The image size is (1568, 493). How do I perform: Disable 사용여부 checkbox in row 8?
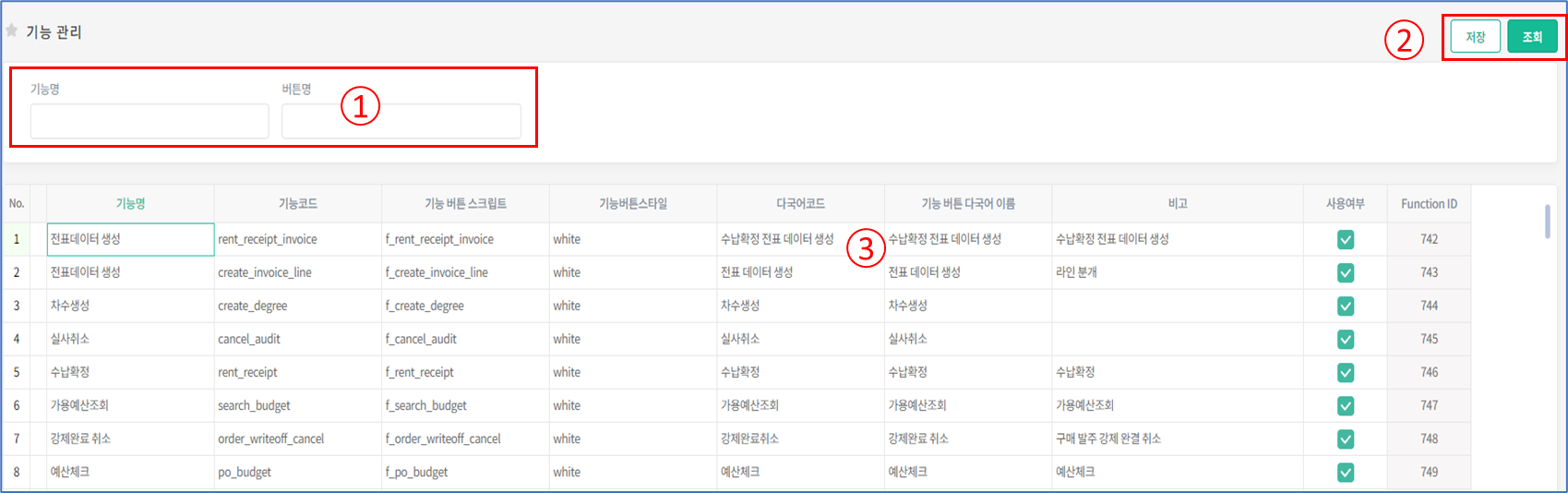[1345, 473]
